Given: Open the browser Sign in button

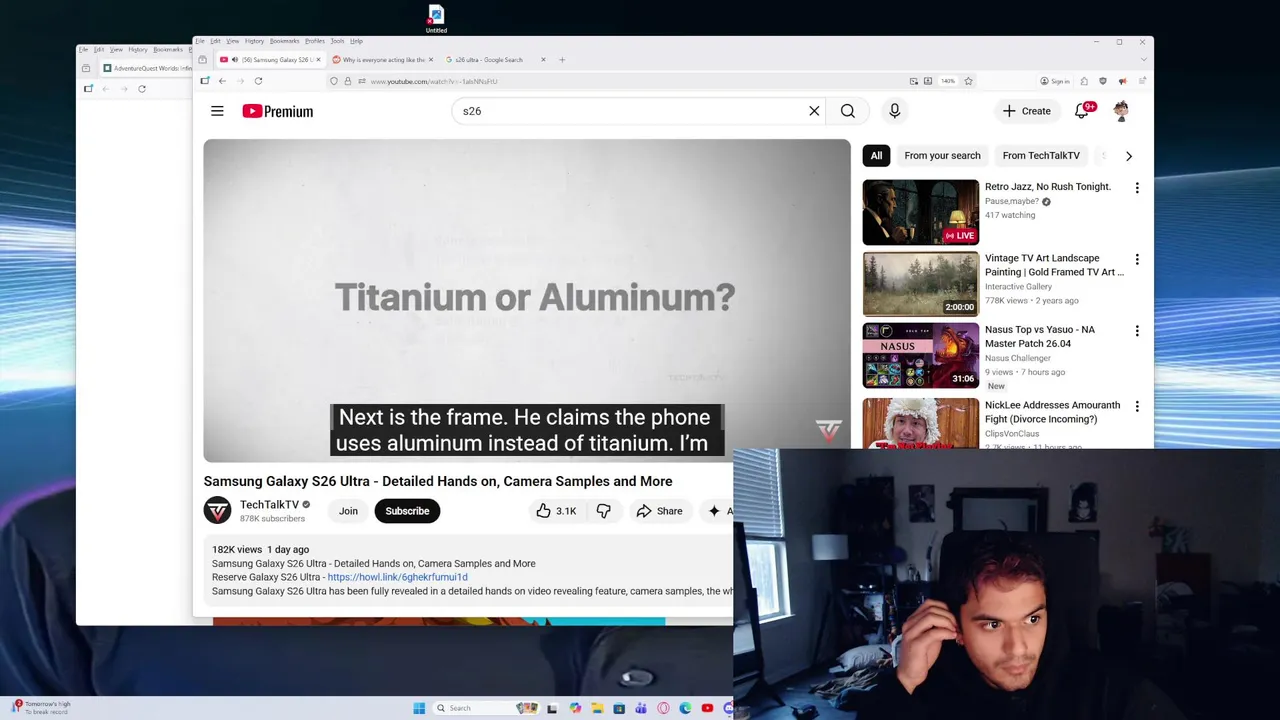Looking at the screenshot, I should coord(1055,81).
